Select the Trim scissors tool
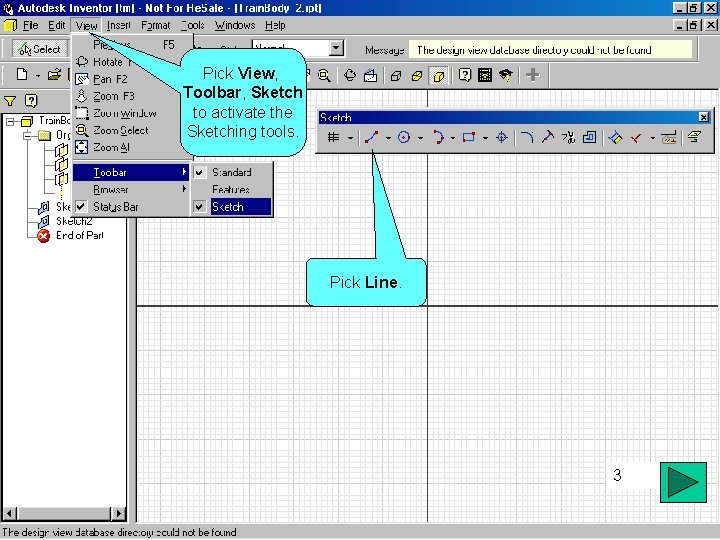The height and width of the screenshot is (540, 720). click(568, 137)
